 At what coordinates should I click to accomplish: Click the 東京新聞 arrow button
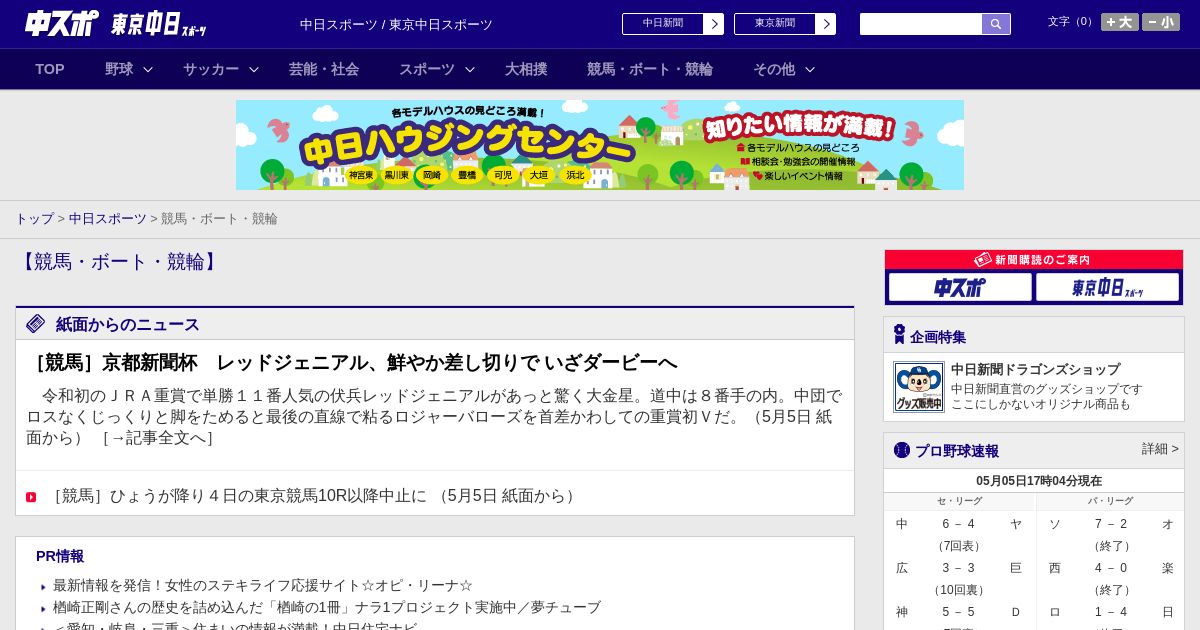point(825,24)
